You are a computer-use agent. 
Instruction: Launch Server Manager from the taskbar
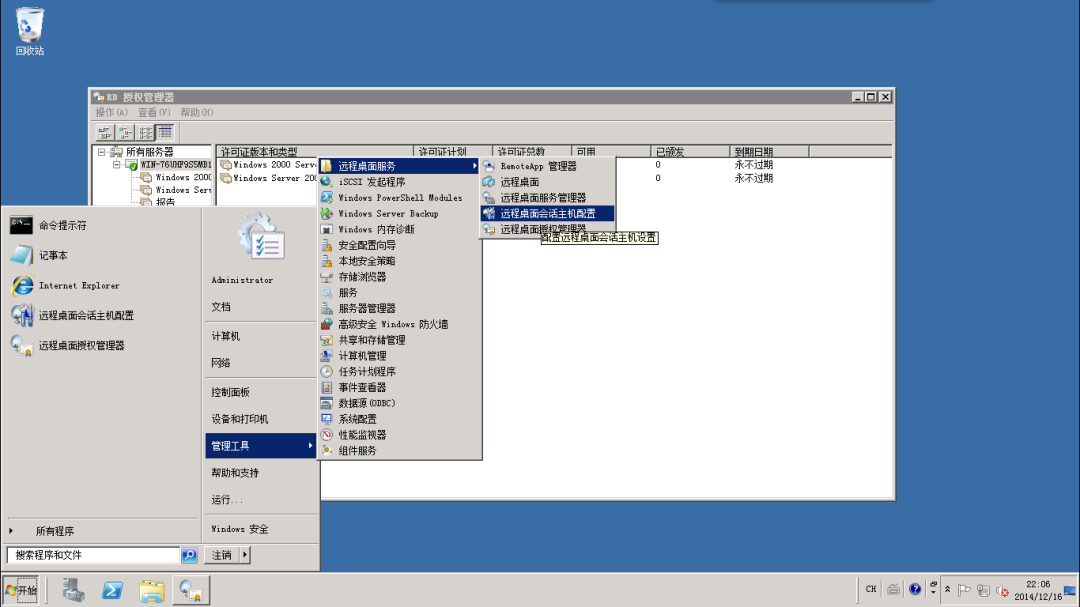pyautogui.click(x=73, y=590)
